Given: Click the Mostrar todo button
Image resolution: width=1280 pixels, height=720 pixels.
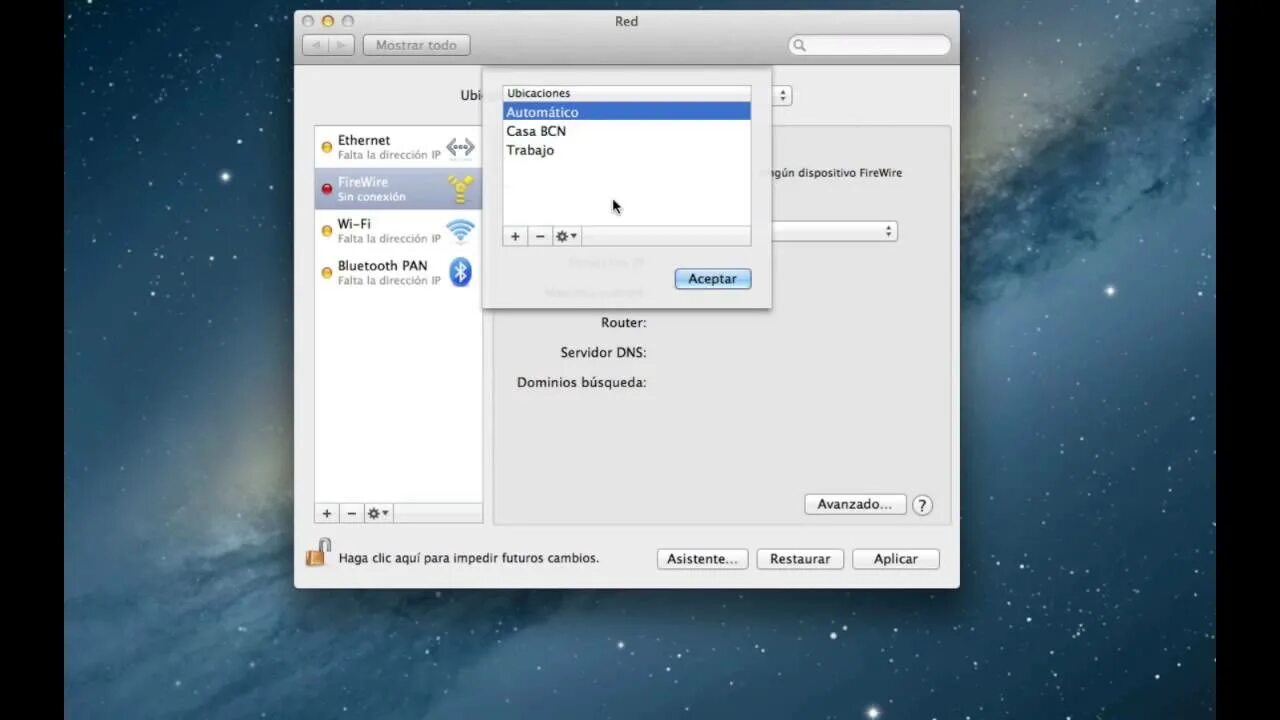Looking at the screenshot, I should 416,45.
